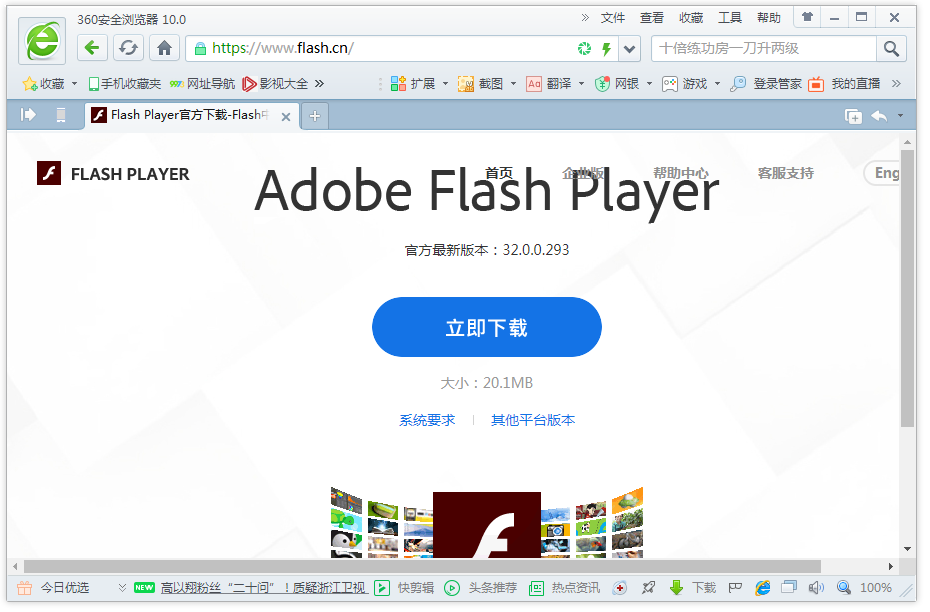Click the 立即下载 download button
The image size is (930, 612).
click(x=486, y=326)
